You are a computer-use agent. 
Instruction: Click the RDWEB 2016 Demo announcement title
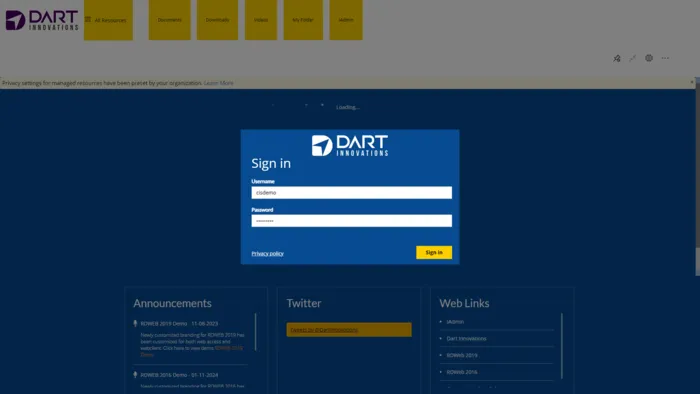[179, 375]
